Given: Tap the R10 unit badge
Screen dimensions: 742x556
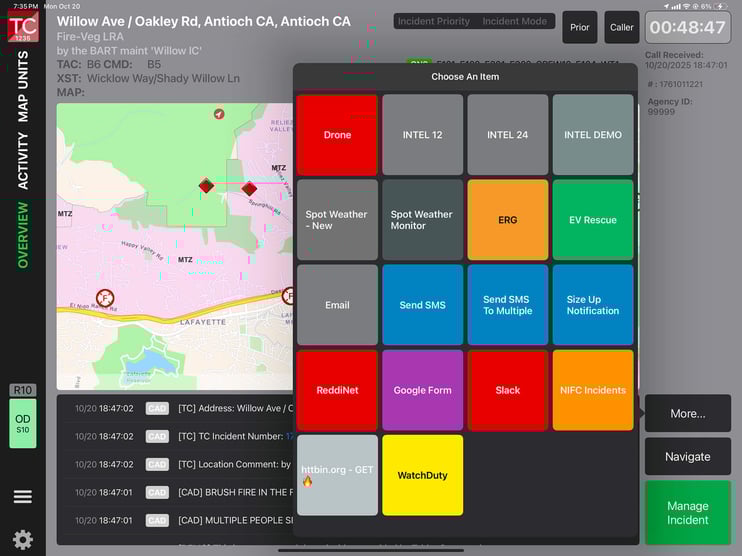Looking at the screenshot, I should [23, 390].
